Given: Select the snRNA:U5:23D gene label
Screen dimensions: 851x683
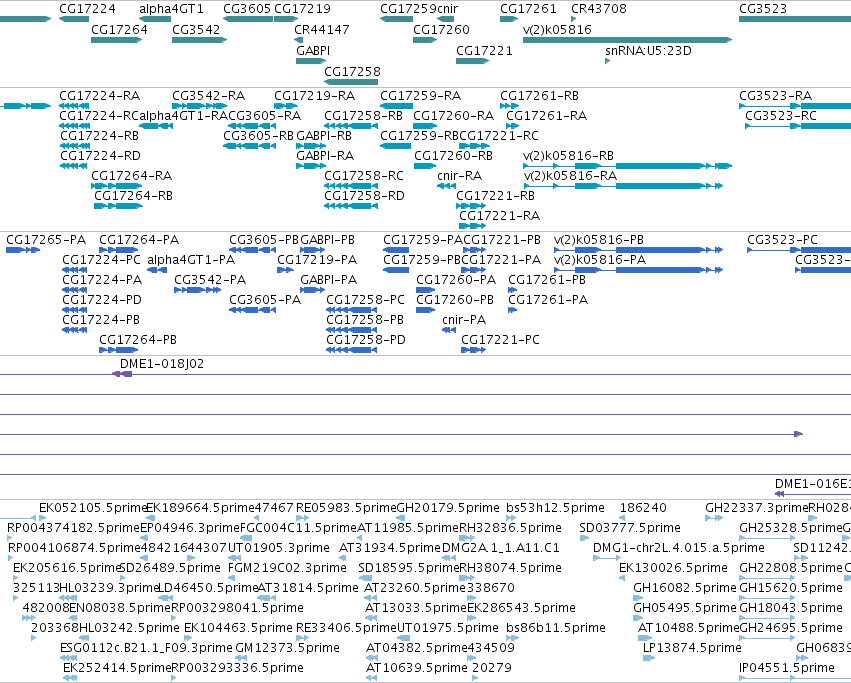Looking at the screenshot, I should pyautogui.click(x=648, y=50).
